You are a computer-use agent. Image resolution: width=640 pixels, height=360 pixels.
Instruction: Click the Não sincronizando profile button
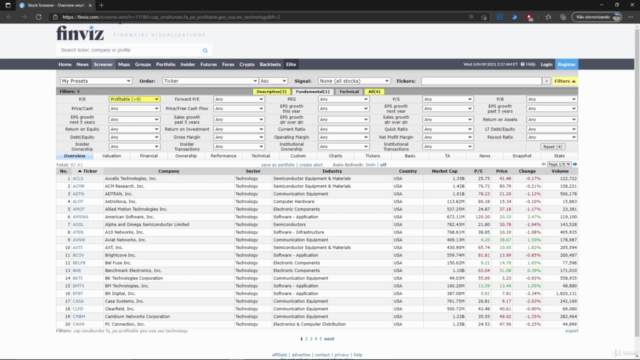(x=597, y=17)
